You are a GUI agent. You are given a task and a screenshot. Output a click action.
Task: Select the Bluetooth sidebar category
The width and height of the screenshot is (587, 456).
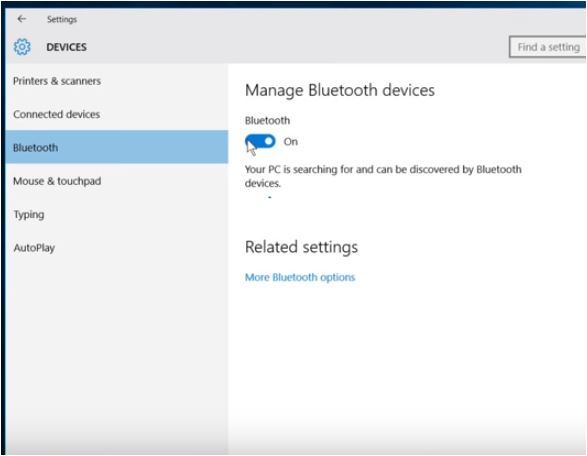coord(117,147)
